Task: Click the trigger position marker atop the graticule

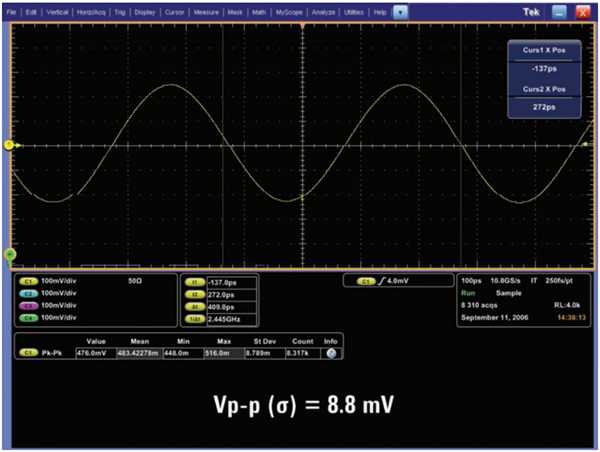Action: pyautogui.click(x=303, y=26)
